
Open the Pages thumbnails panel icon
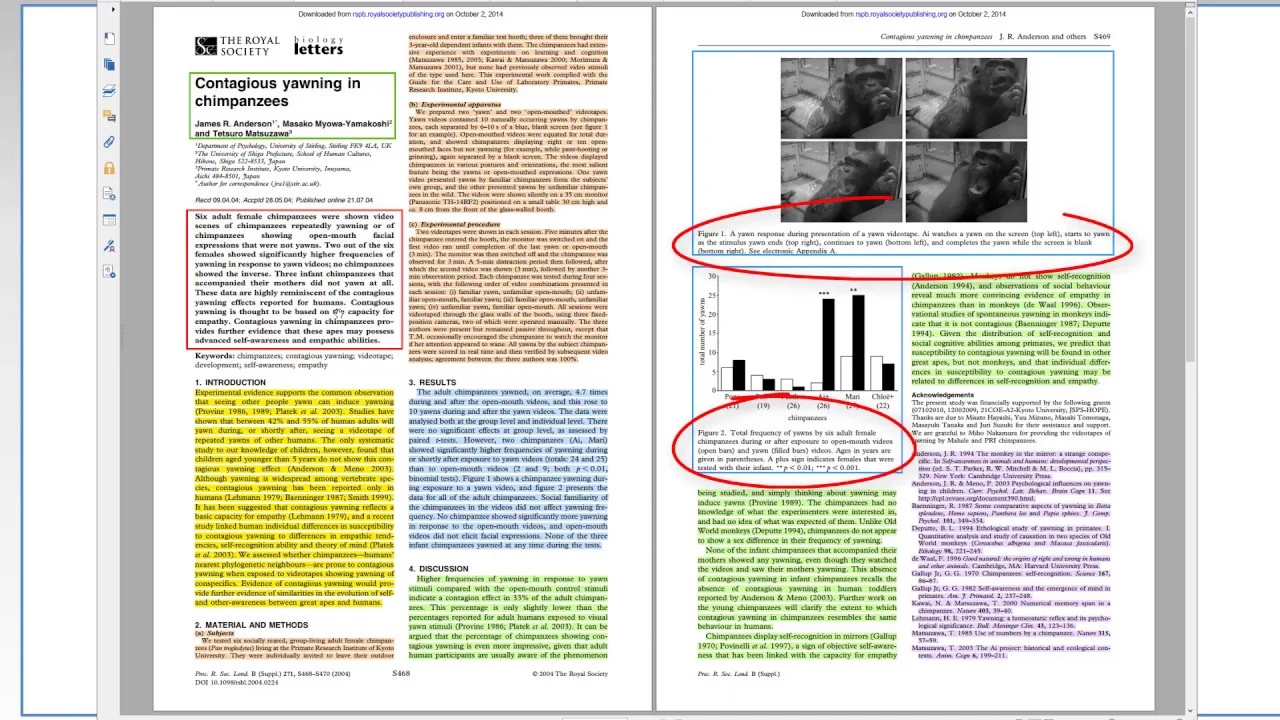coord(109,64)
